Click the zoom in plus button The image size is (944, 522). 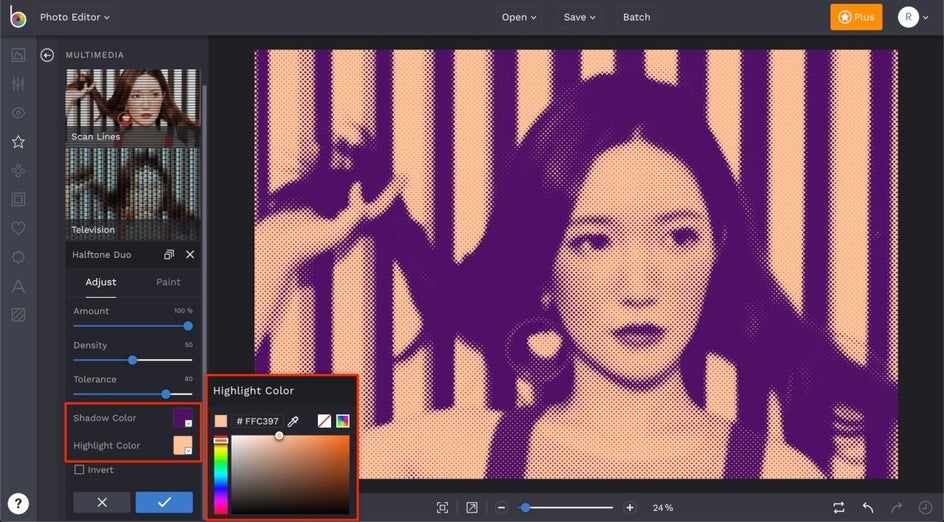click(629, 508)
